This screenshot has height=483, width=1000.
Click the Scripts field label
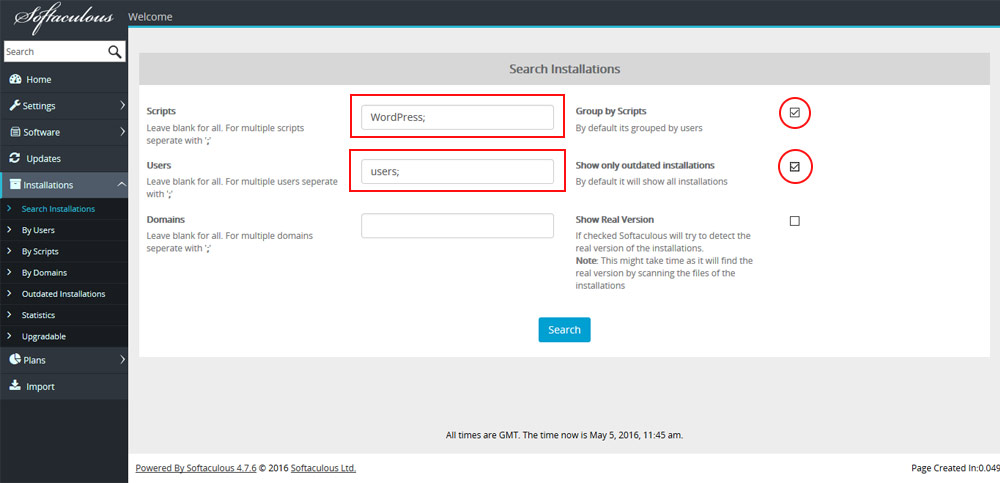tap(161, 111)
